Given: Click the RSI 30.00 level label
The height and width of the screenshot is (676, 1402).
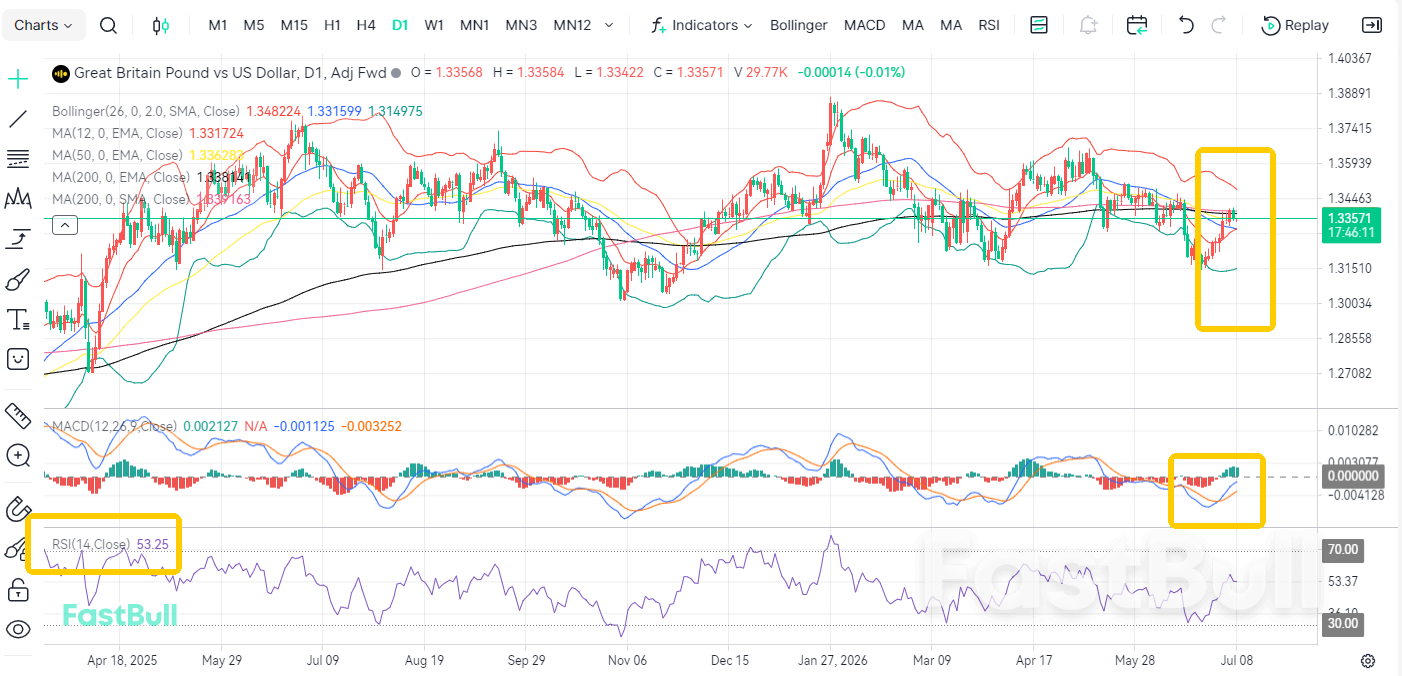Looking at the screenshot, I should [1343, 623].
